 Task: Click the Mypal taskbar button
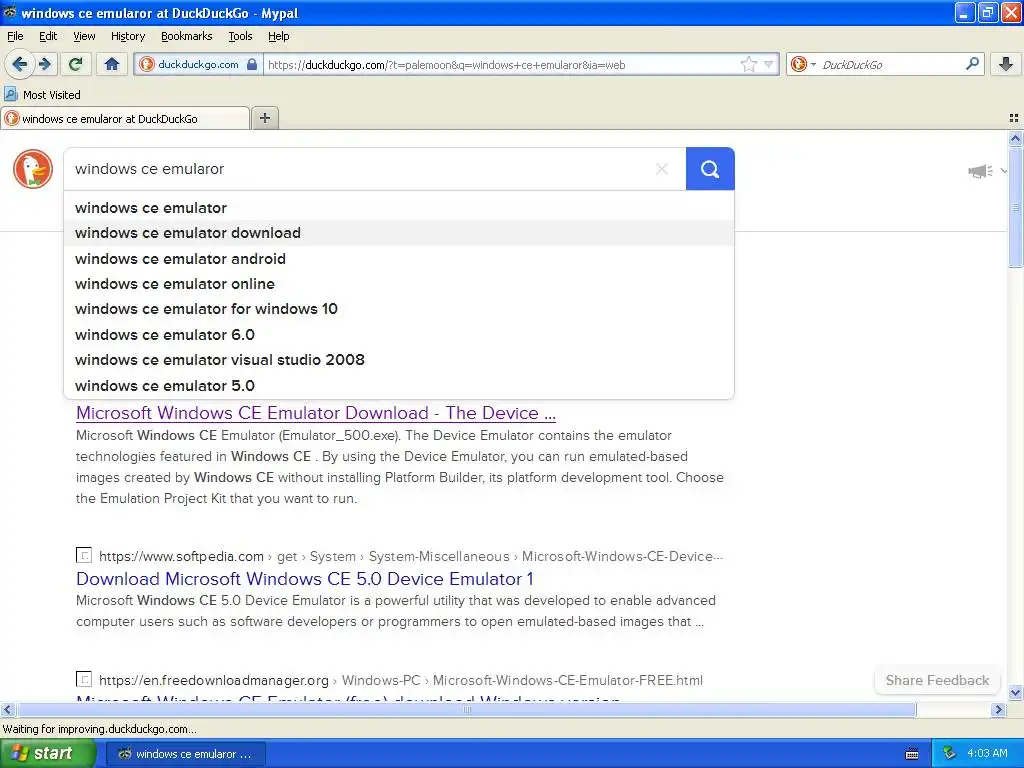[x=185, y=754]
